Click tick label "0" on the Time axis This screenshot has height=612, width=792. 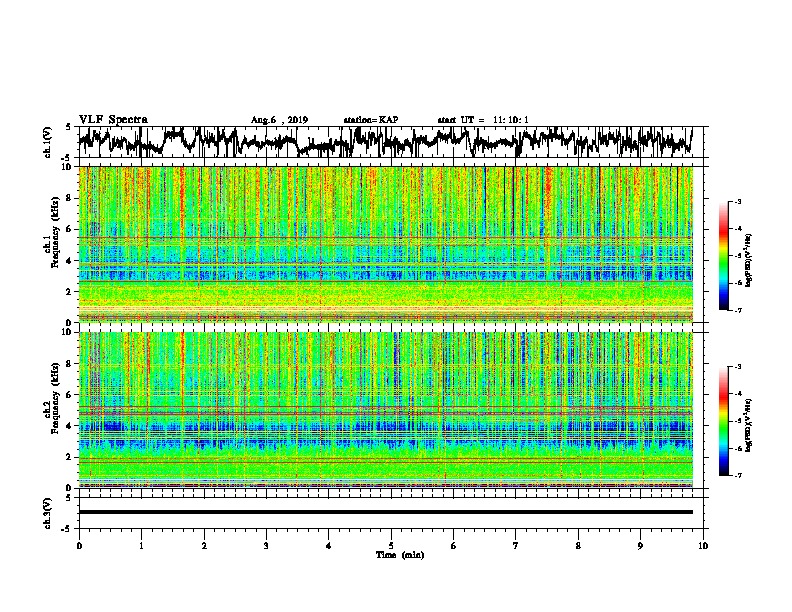[79, 546]
